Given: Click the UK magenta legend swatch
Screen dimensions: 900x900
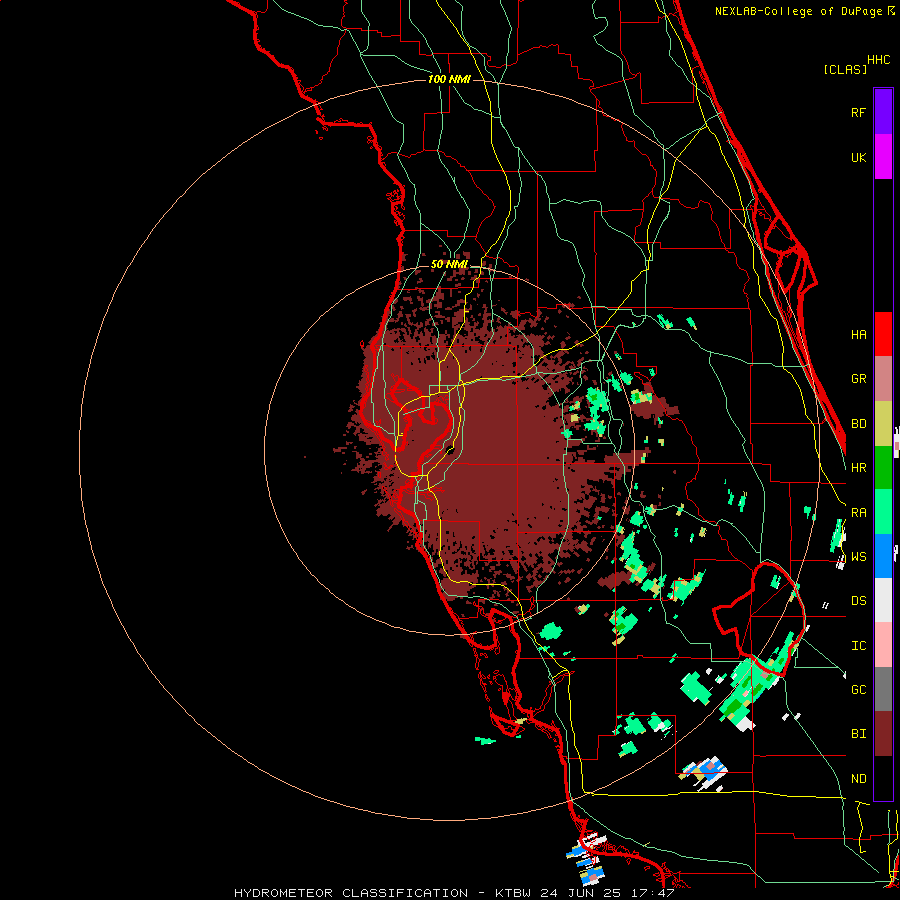Looking at the screenshot, I should click(883, 156).
